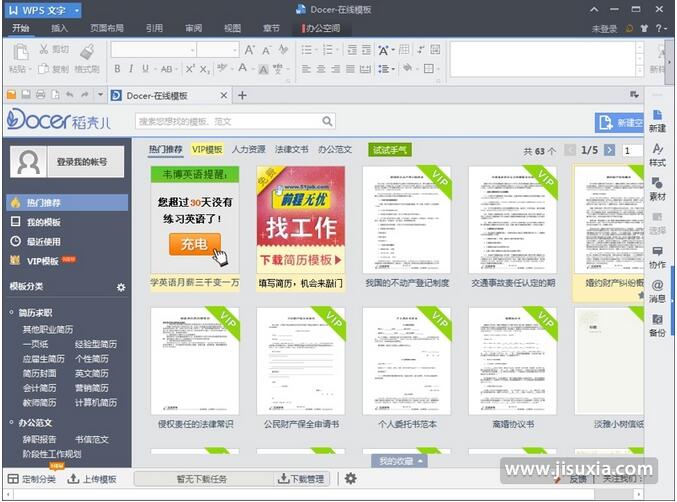Click settings gear in bottom bar
This screenshot has width=677, height=502.
[x=351, y=478]
